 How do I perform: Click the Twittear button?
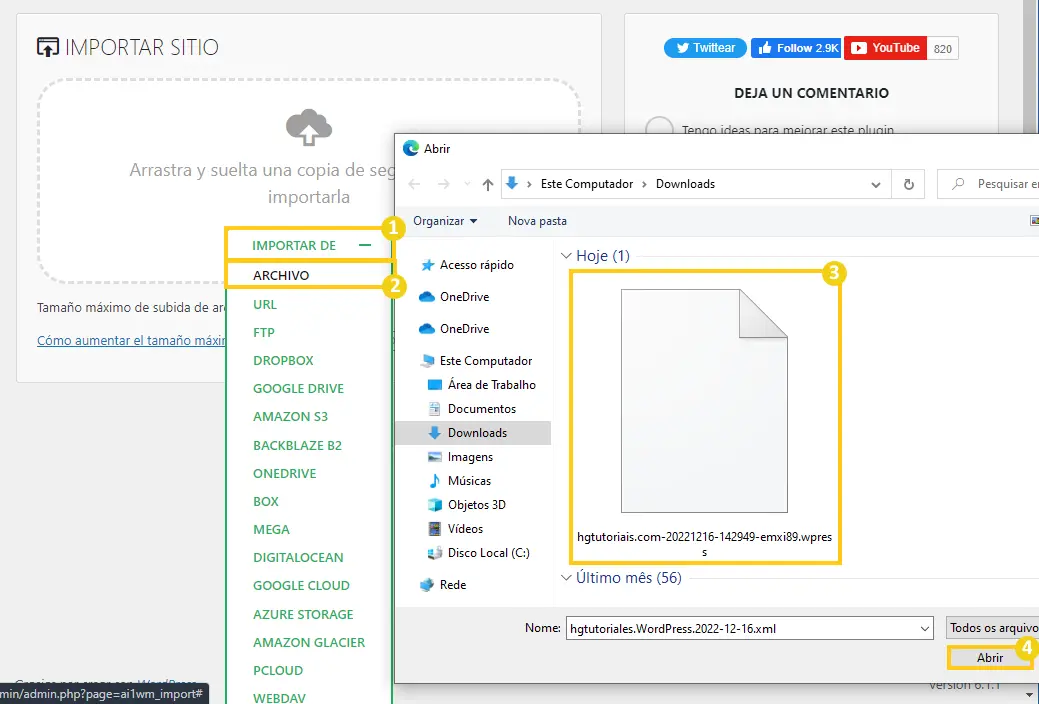[x=705, y=48]
